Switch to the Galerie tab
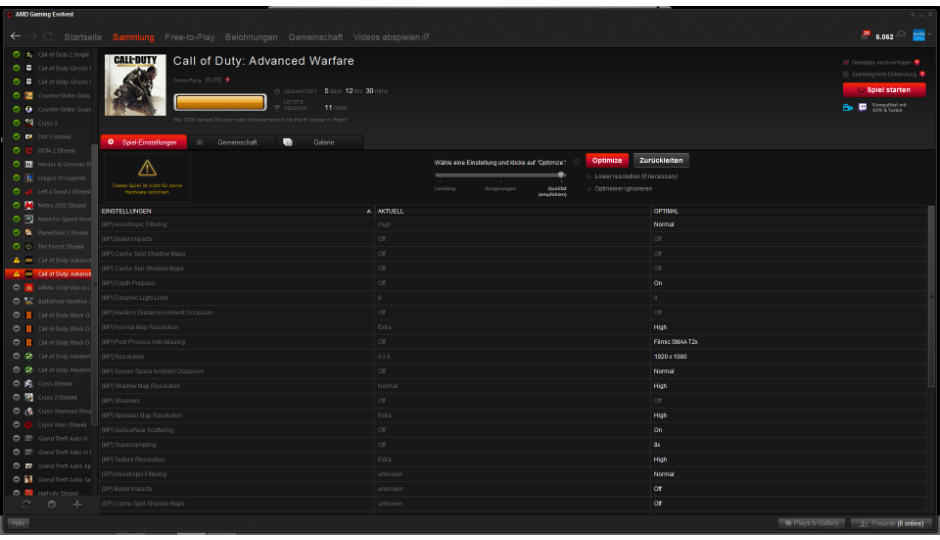The width and height of the screenshot is (940, 540). 319,142
